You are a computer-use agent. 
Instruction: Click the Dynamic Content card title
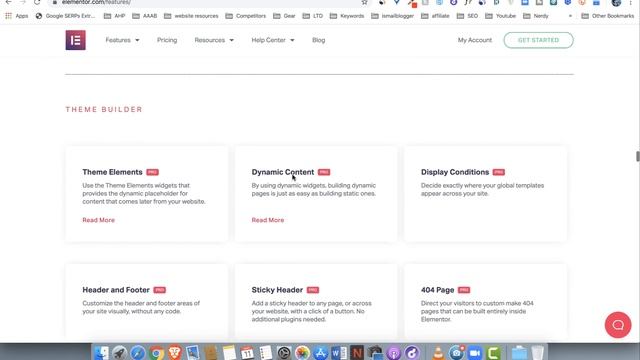click(x=283, y=172)
